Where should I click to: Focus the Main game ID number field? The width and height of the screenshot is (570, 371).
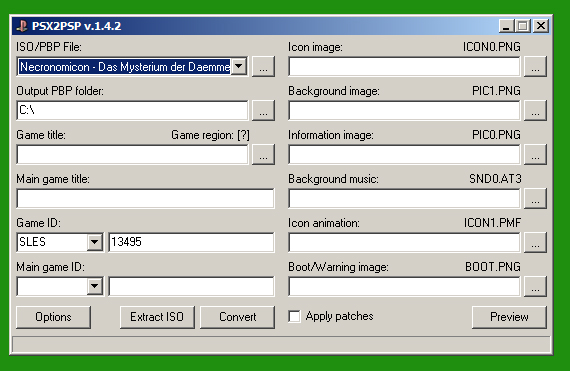(x=191, y=286)
